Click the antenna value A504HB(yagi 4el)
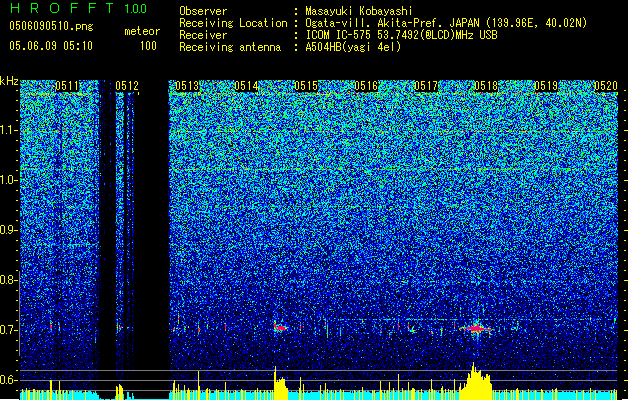The height and width of the screenshot is (400, 629). (353, 47)
